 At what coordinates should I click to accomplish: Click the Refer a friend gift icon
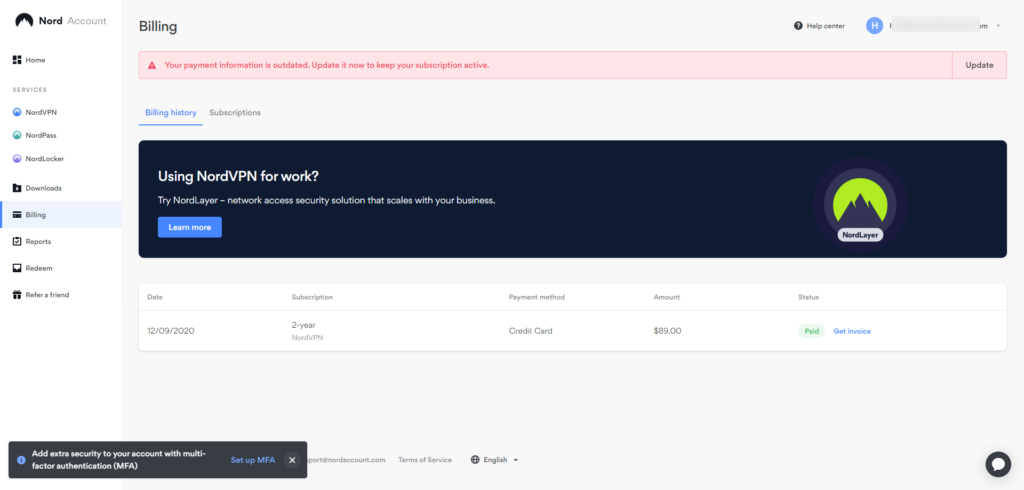click(18, 295)
